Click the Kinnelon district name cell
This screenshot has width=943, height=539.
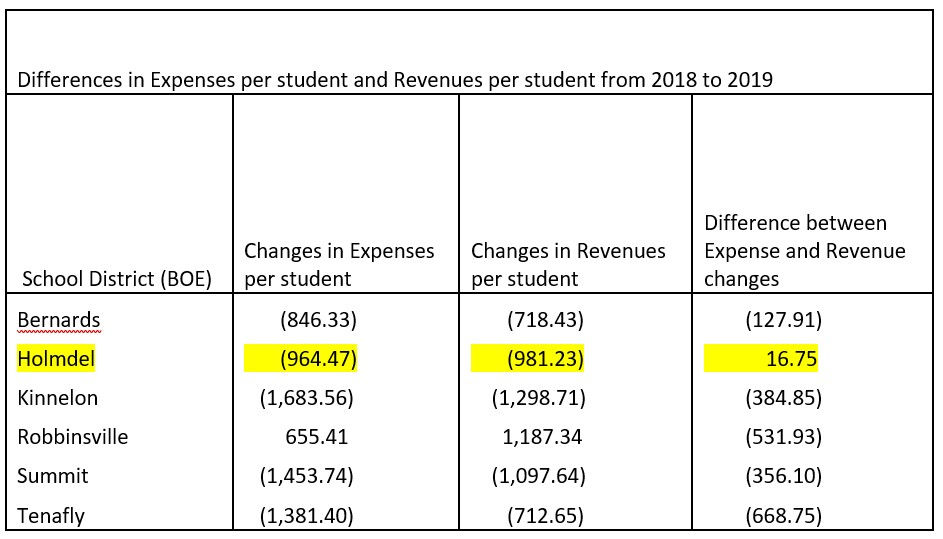[x=58, y=398]
